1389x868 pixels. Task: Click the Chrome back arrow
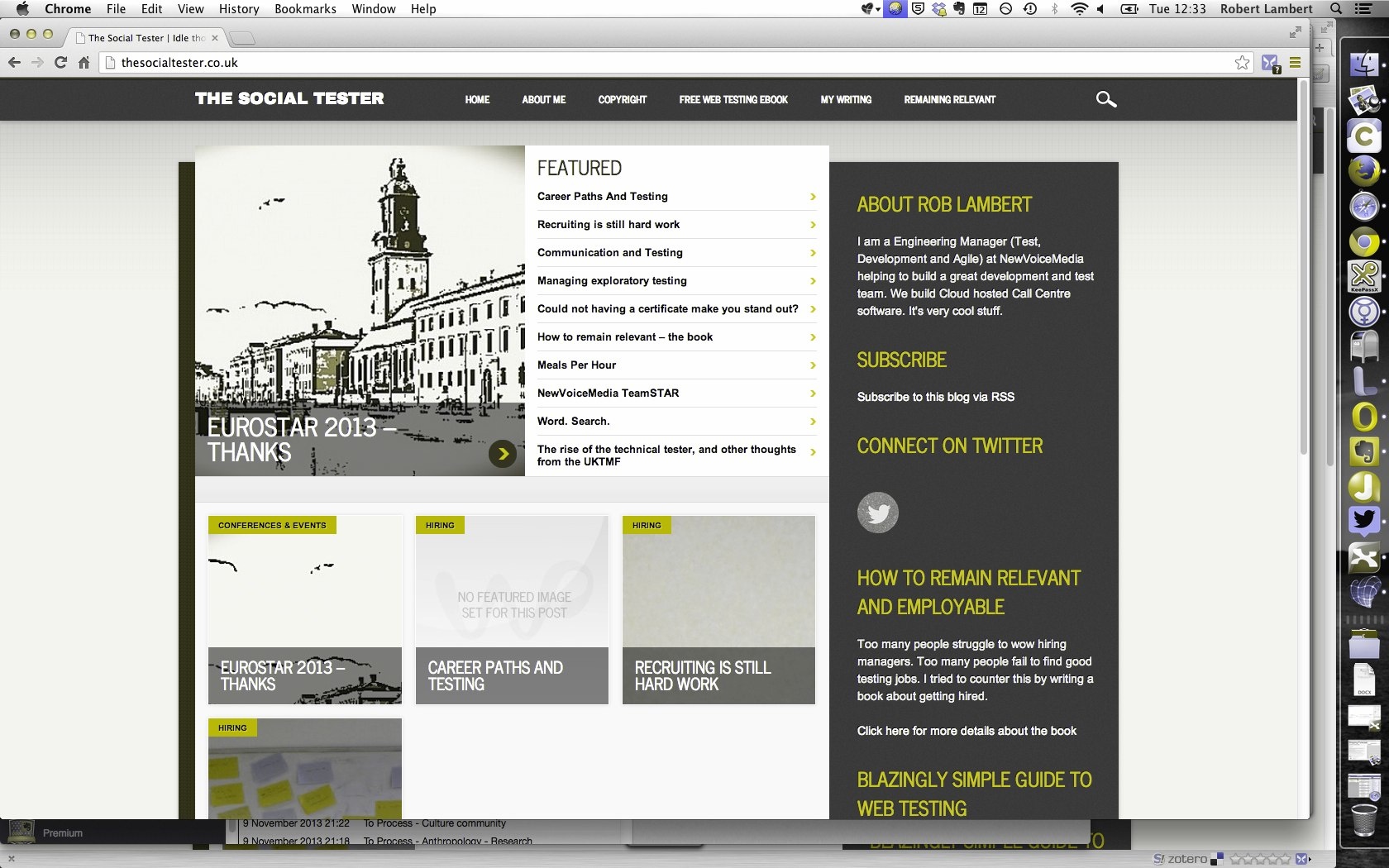click(x=14, y=63)
